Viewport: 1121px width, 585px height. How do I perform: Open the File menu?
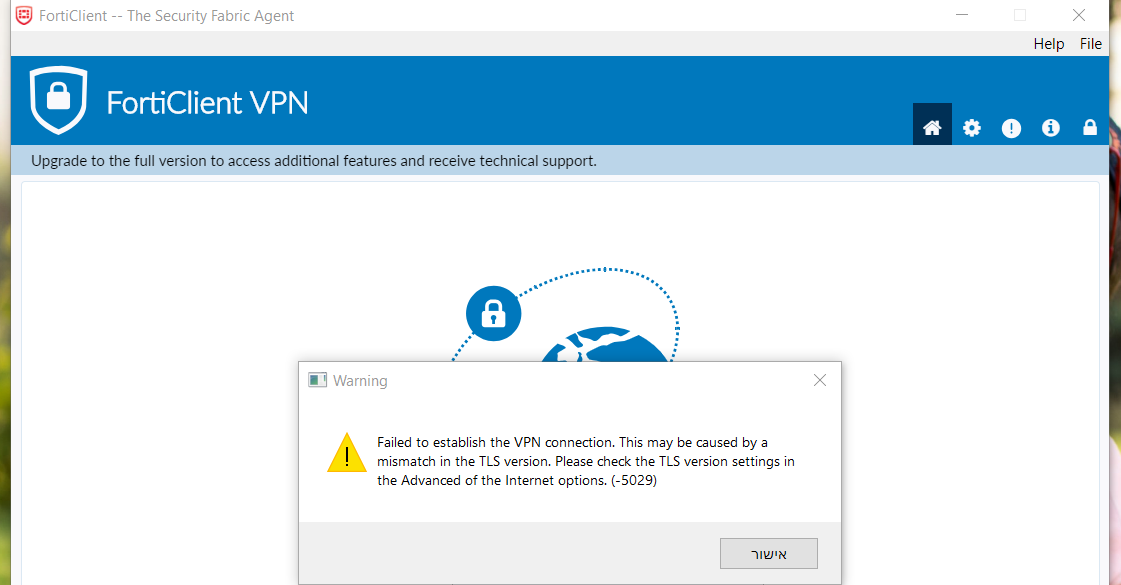pyautogui.click(x=1090, y=44)
